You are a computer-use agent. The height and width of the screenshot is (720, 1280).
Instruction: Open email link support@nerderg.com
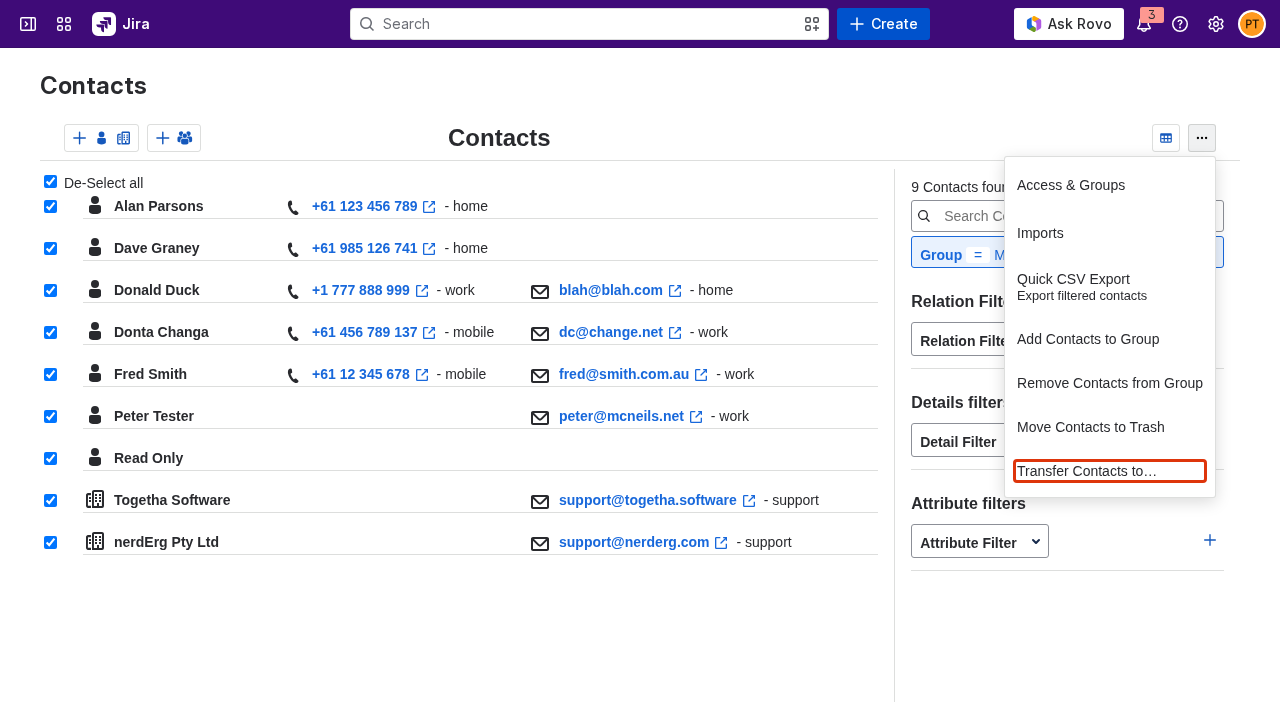click(634, 542)
